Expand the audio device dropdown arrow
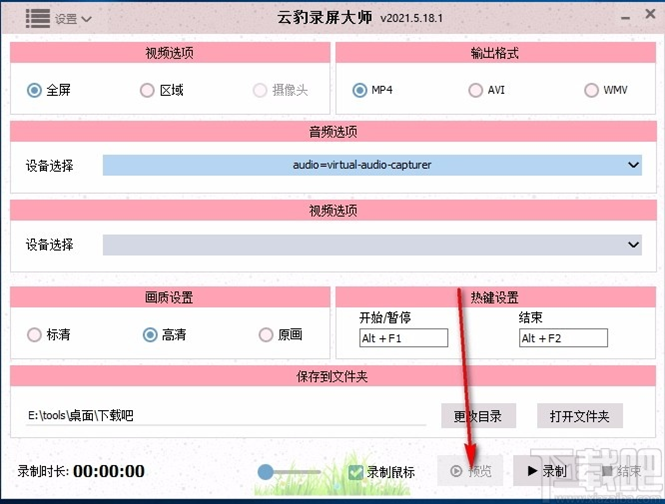Screen dimensions: 665x504 [x=633, y=165]
